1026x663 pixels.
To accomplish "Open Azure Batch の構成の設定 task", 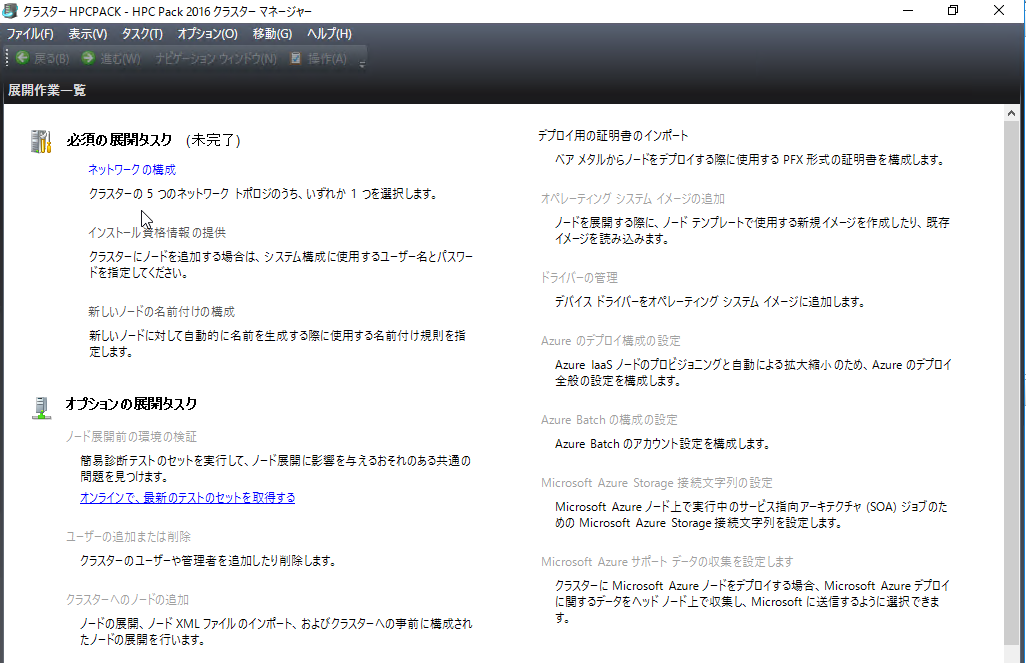I will coord(609,420).
